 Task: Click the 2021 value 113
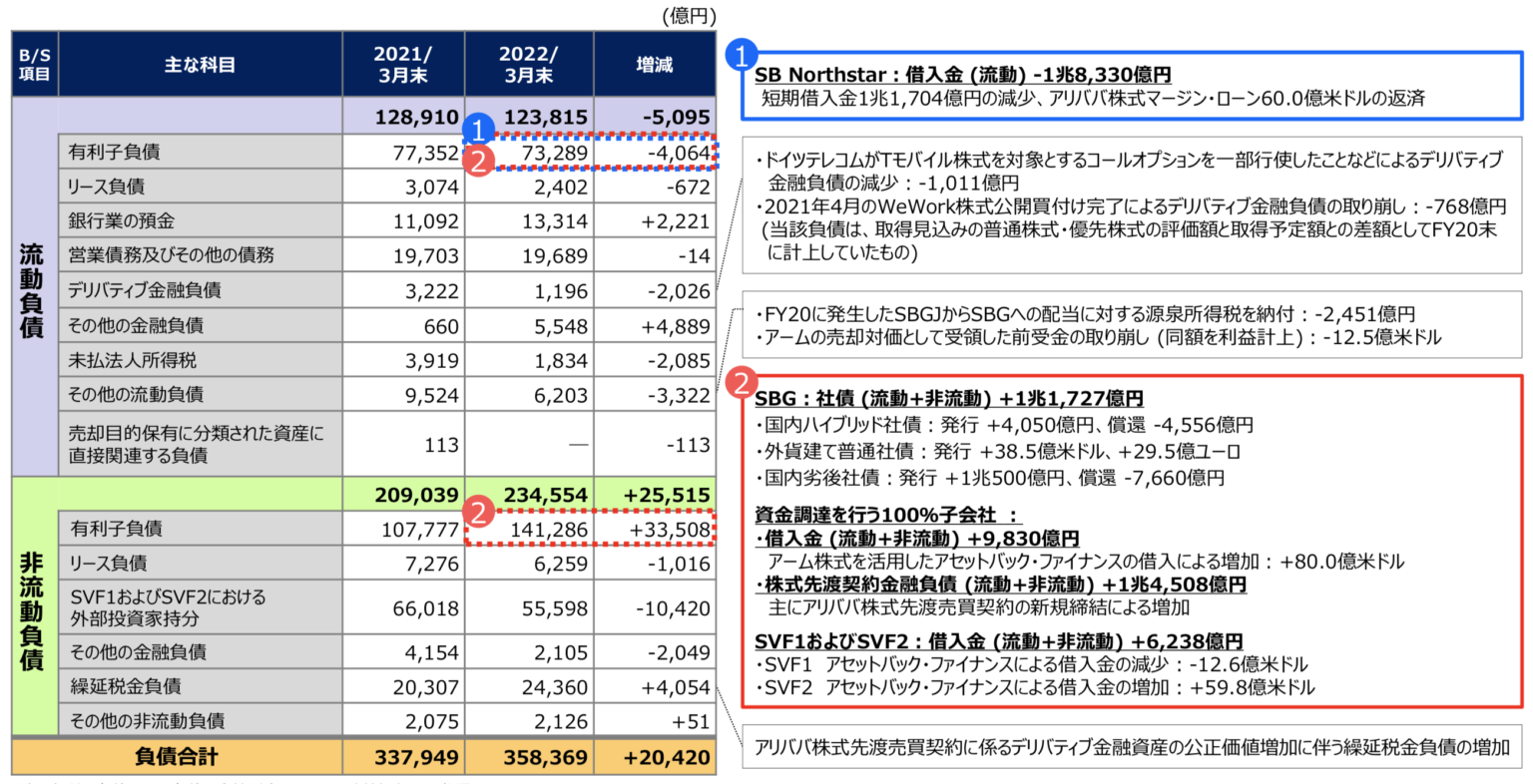tap(442, 445)
